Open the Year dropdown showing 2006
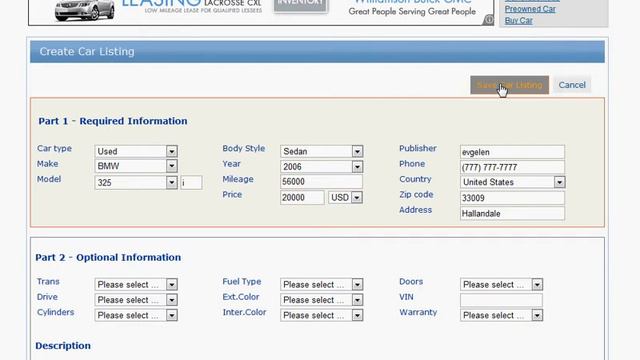 (322, 167)
